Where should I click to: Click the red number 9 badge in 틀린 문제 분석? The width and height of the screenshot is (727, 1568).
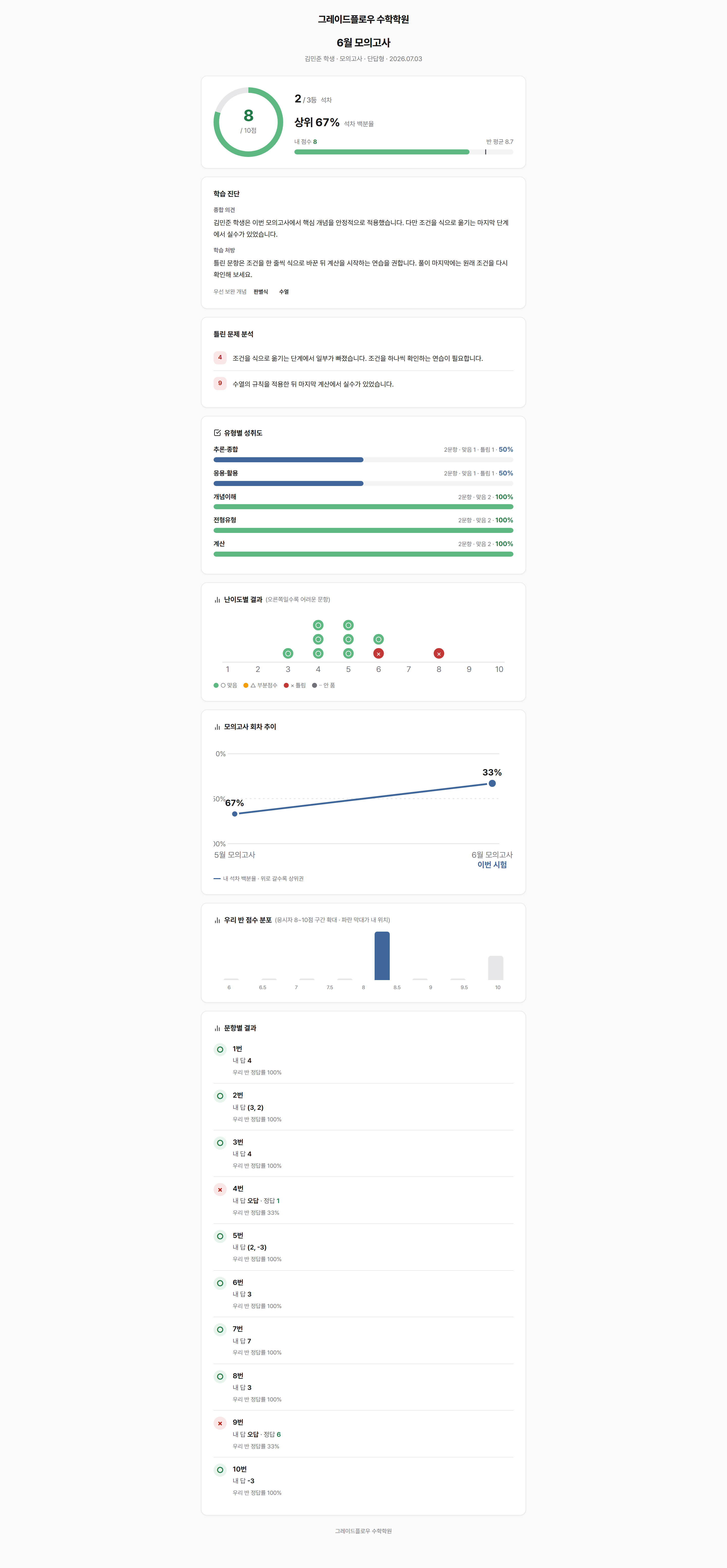[220, 384]
